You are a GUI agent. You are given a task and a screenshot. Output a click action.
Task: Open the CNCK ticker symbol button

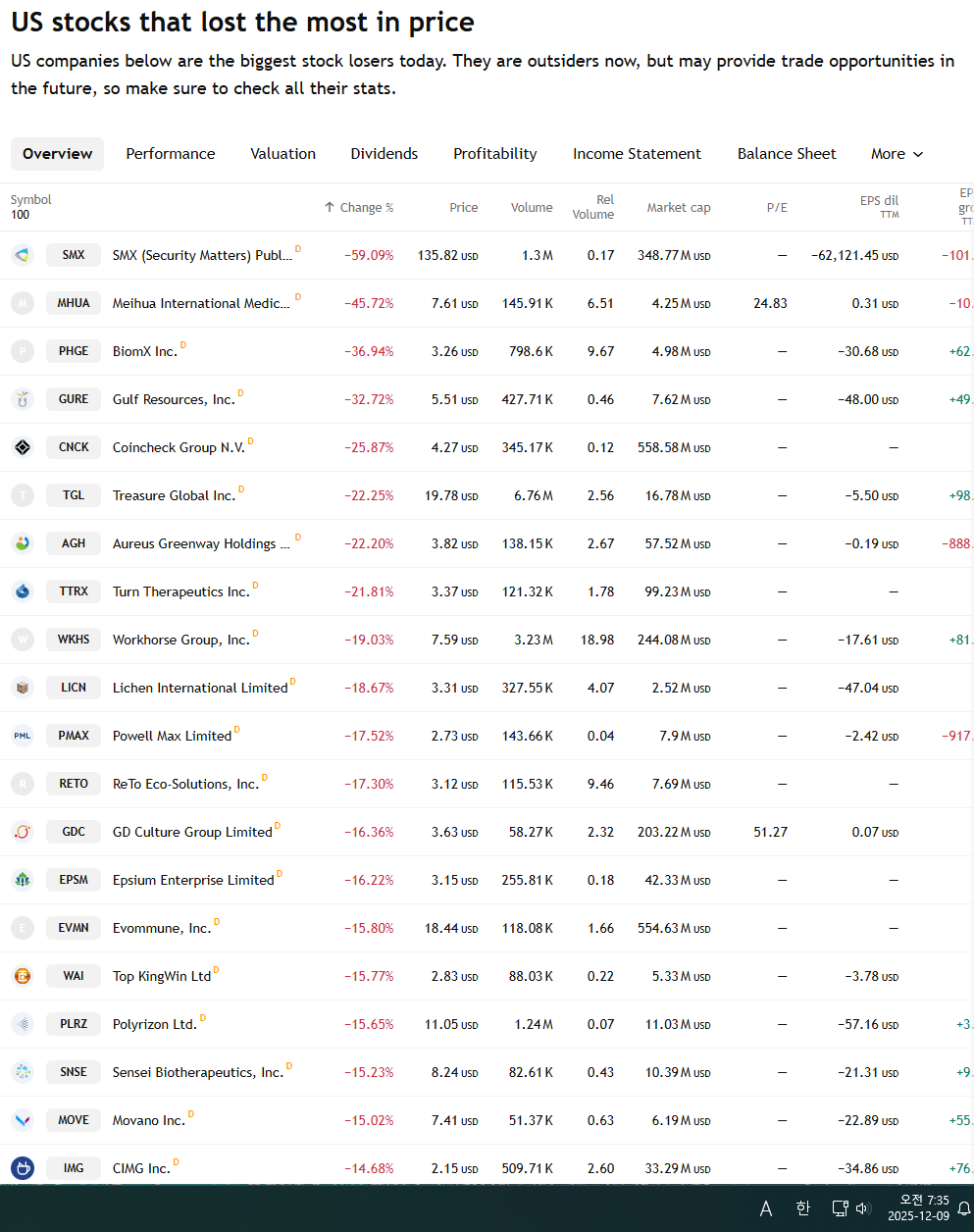[x=74, y=447]
